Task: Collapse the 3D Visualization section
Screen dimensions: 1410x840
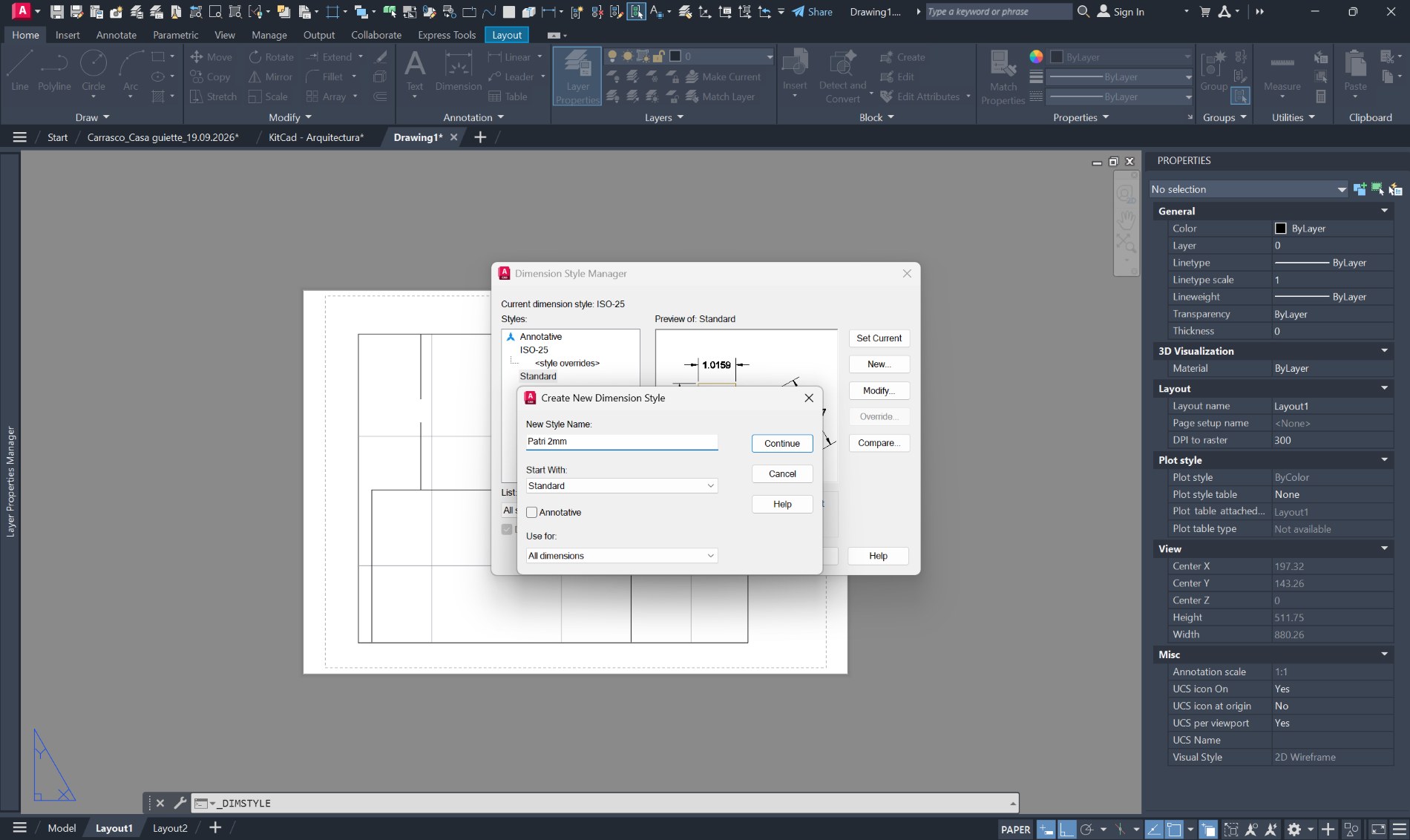Action: pyautogui.click(x=1384, y=350)
